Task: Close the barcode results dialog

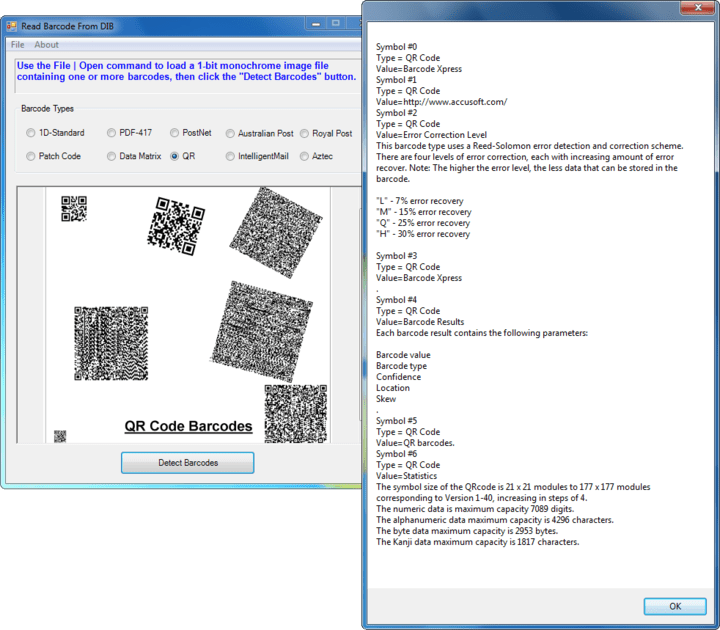Action: click(697, 7)
